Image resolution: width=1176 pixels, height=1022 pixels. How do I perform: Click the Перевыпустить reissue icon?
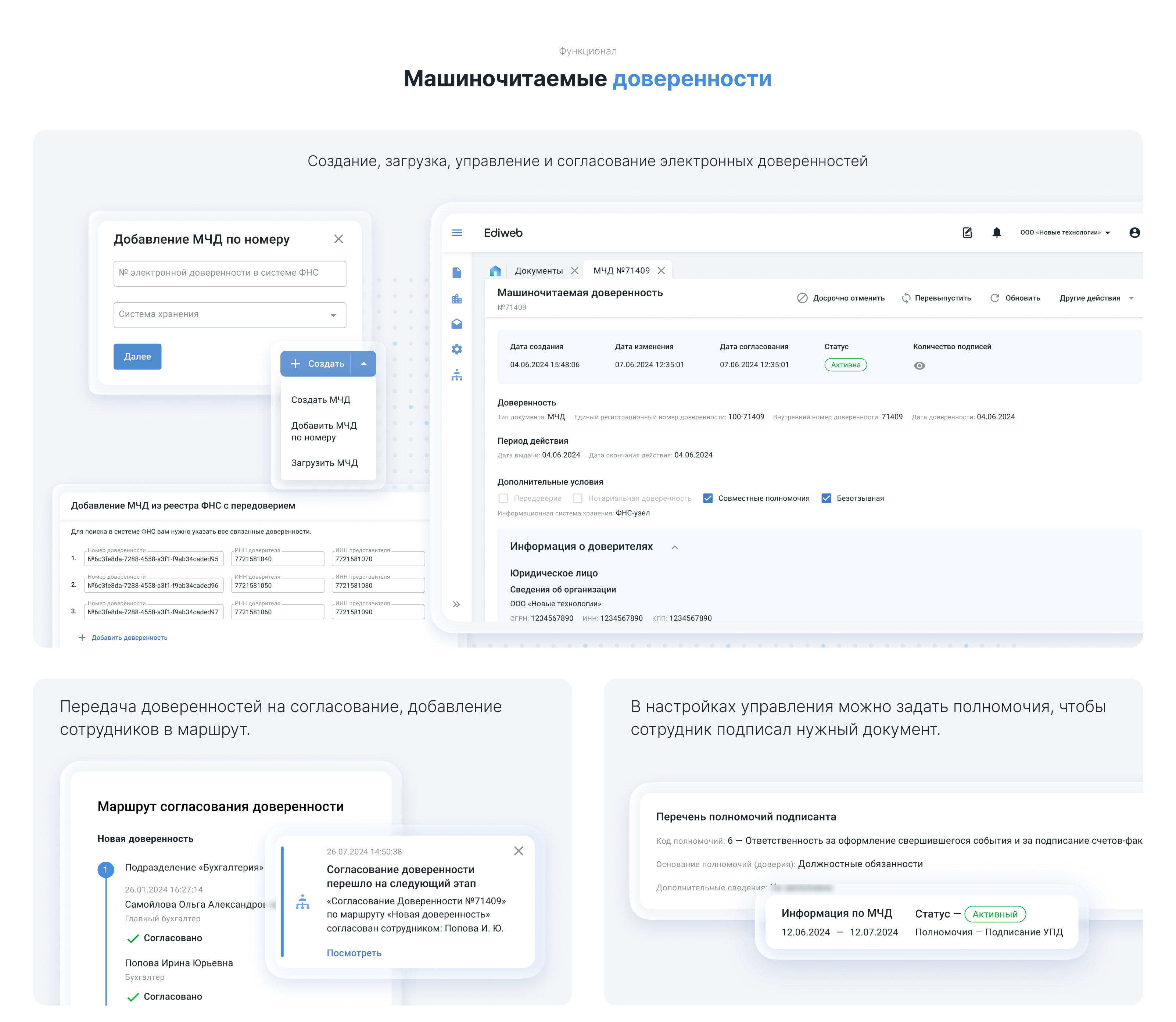pos(906,298)
